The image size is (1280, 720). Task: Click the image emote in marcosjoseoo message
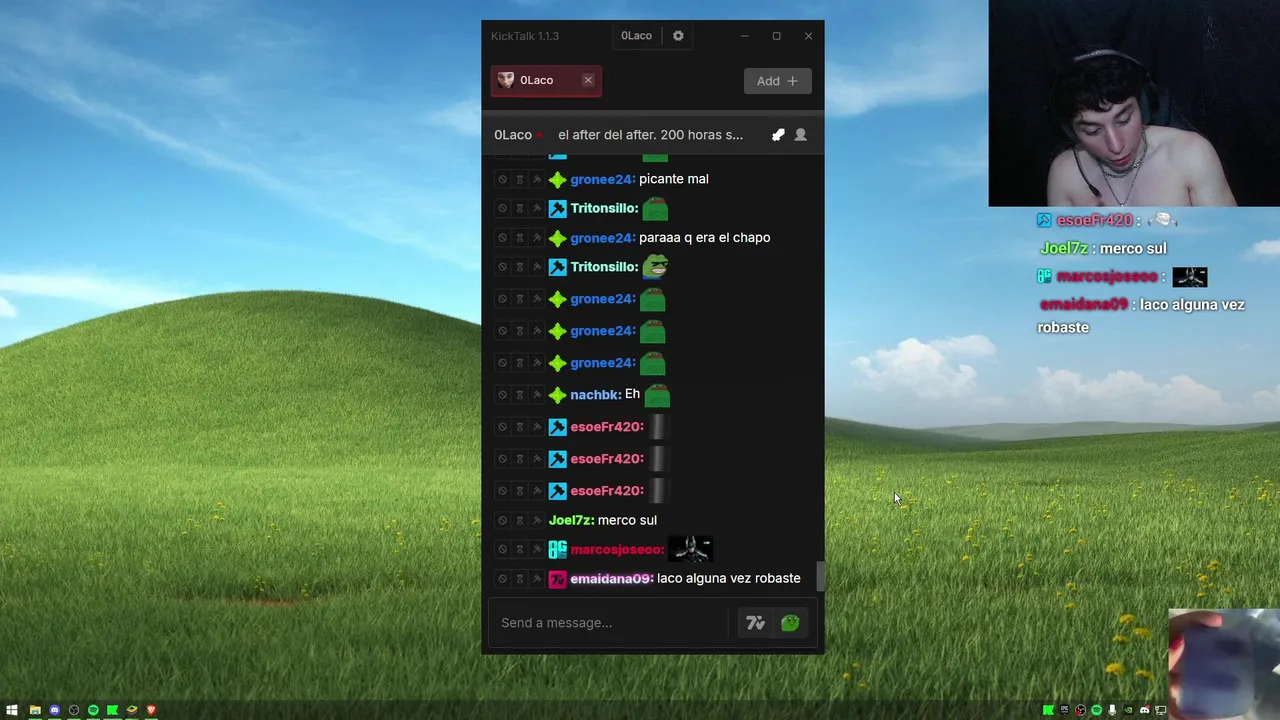691,548
